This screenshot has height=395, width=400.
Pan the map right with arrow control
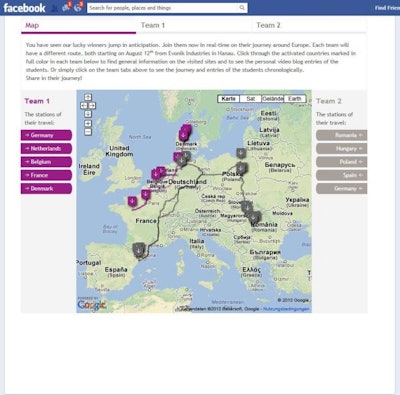point(92,106)
